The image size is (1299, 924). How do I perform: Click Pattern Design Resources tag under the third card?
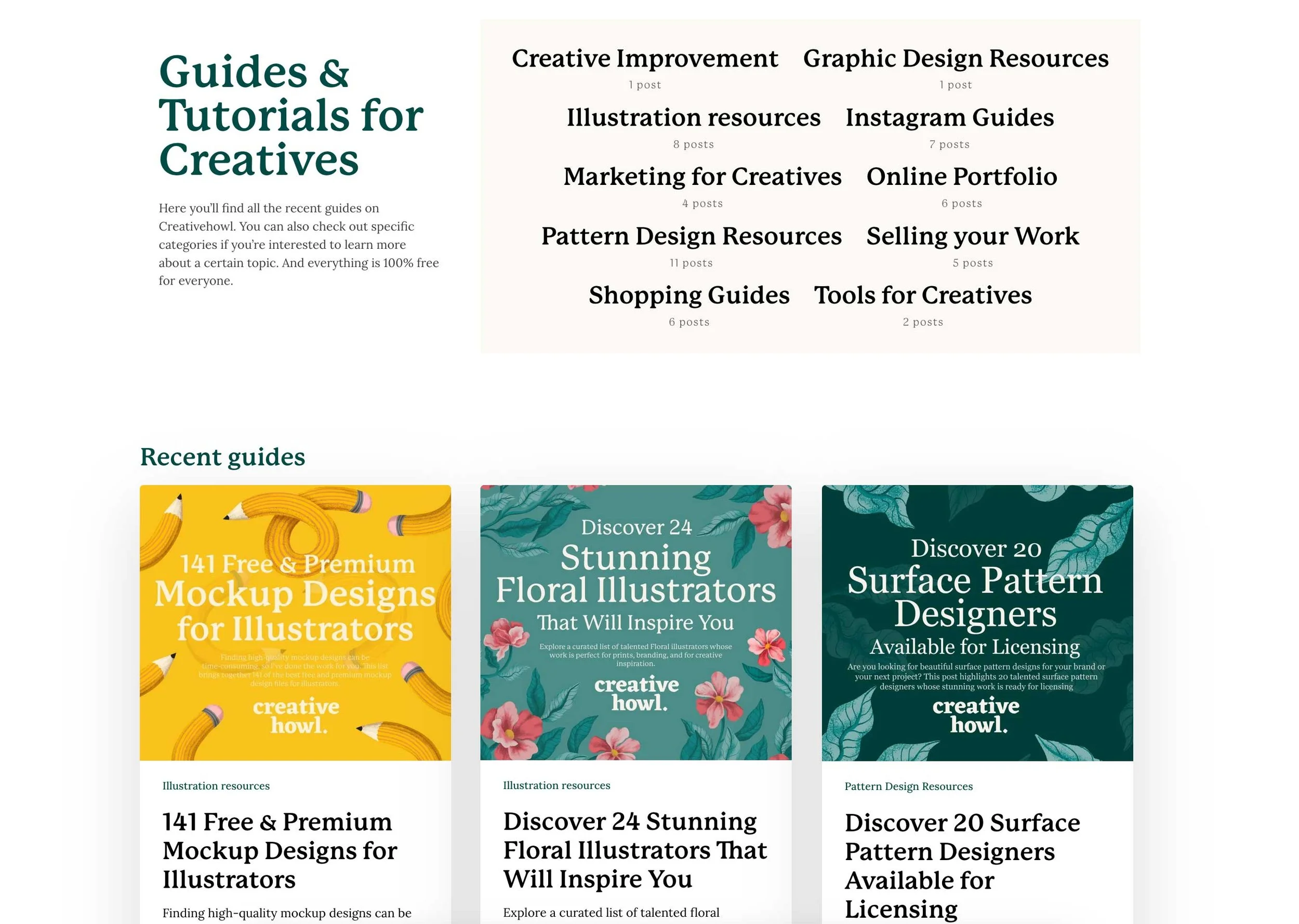click(908, 787)
